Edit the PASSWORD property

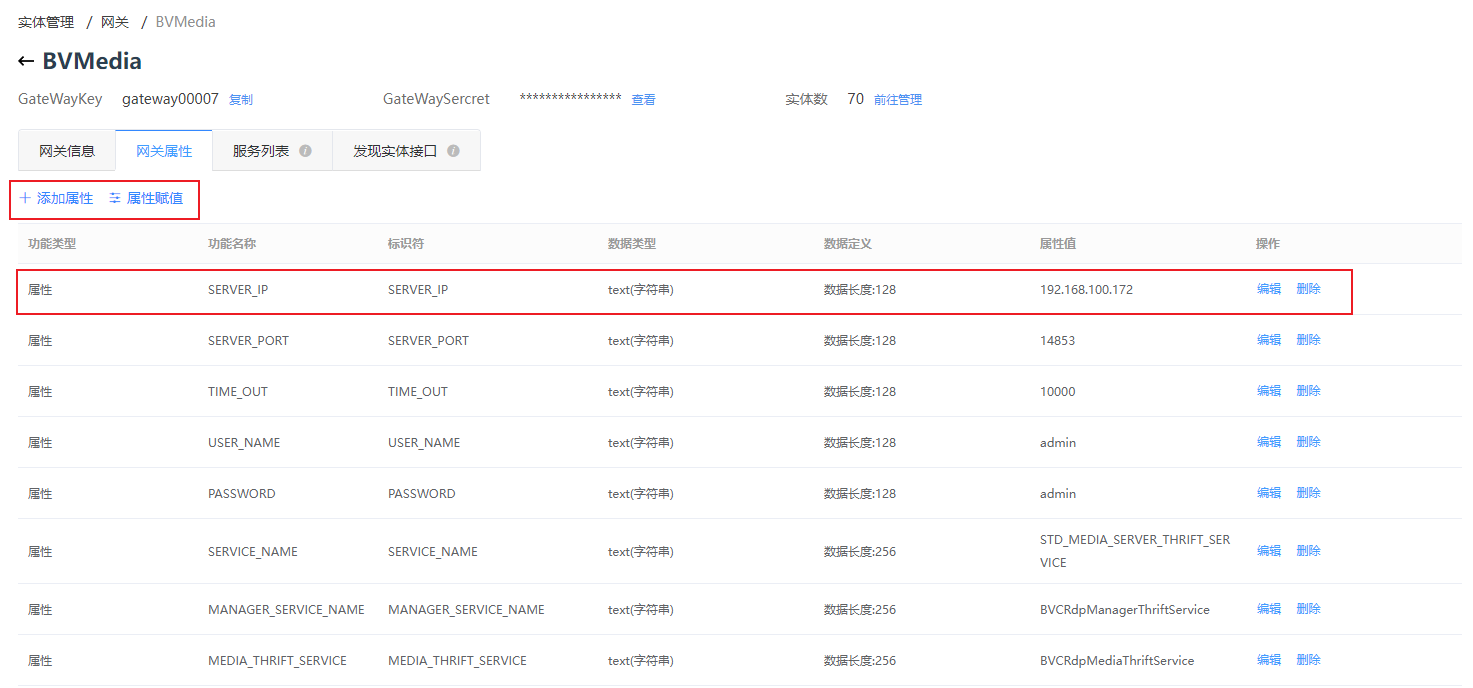pyautogui.click(x=1269, y=493)
